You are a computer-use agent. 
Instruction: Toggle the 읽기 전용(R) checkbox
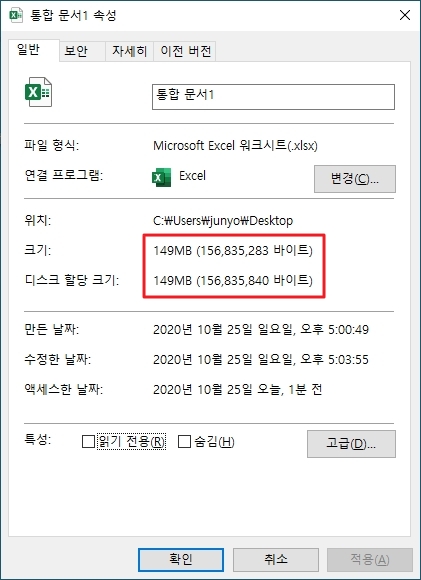point(88,441)
